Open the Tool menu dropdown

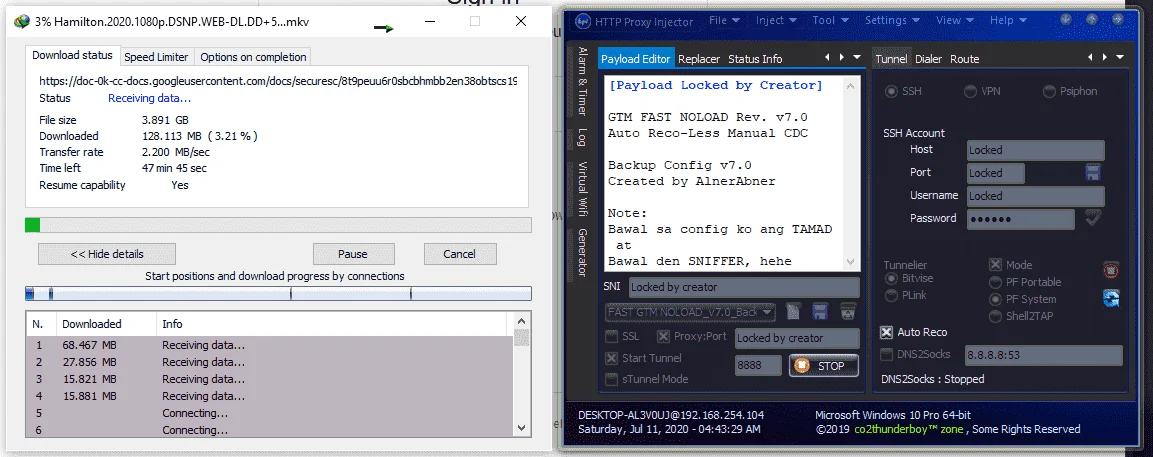(x=829, y=21)
